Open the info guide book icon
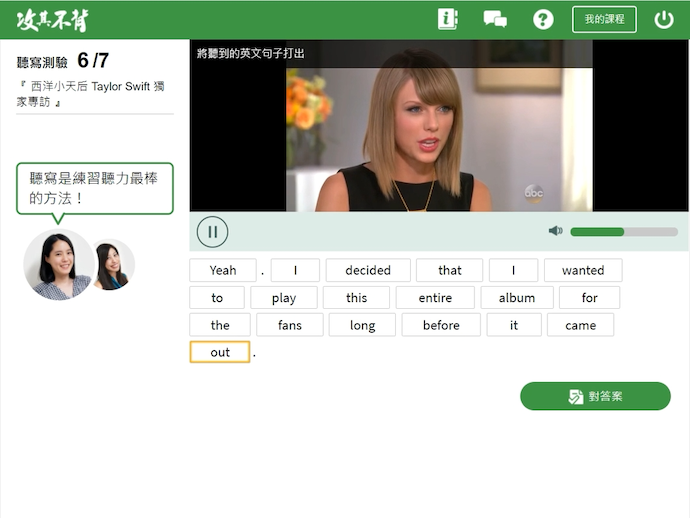Screen dimensions: 690x518 tap(447, 19)
